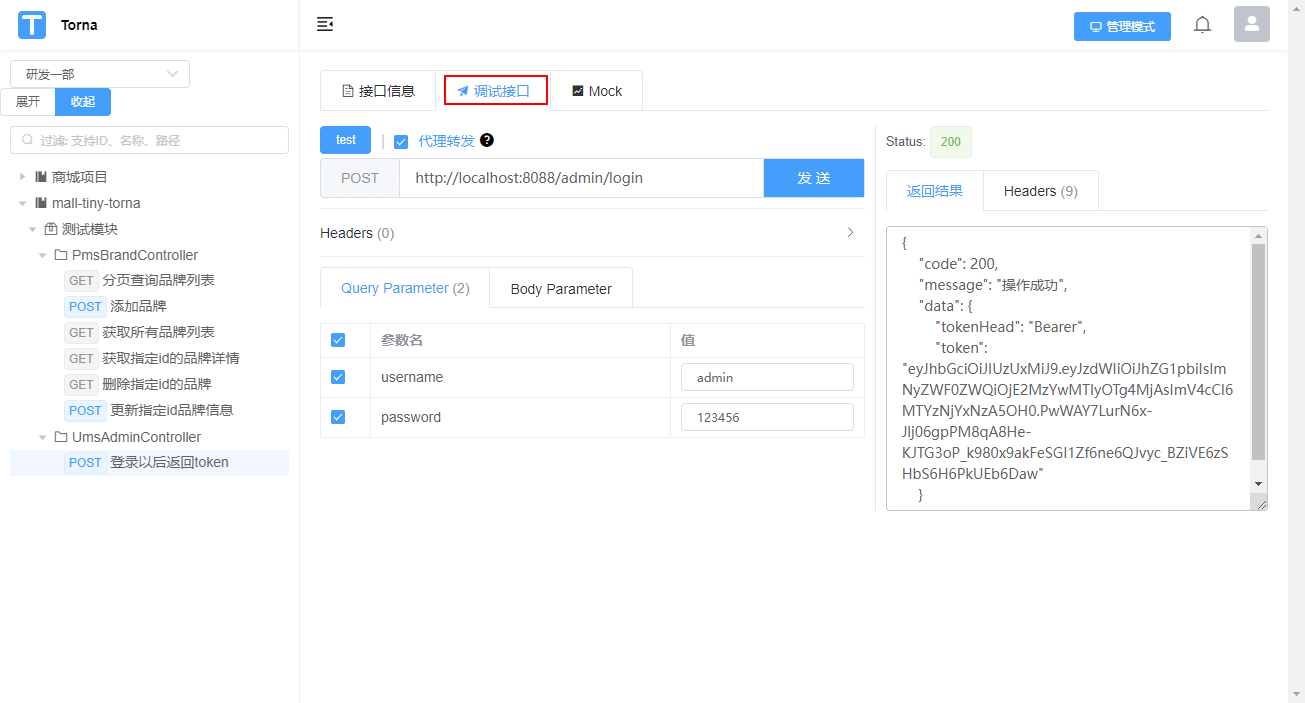Viewport: 1305px width, 703px height.
Task: Click the POST badge of 添加品牌
Action: coord(85,306)
